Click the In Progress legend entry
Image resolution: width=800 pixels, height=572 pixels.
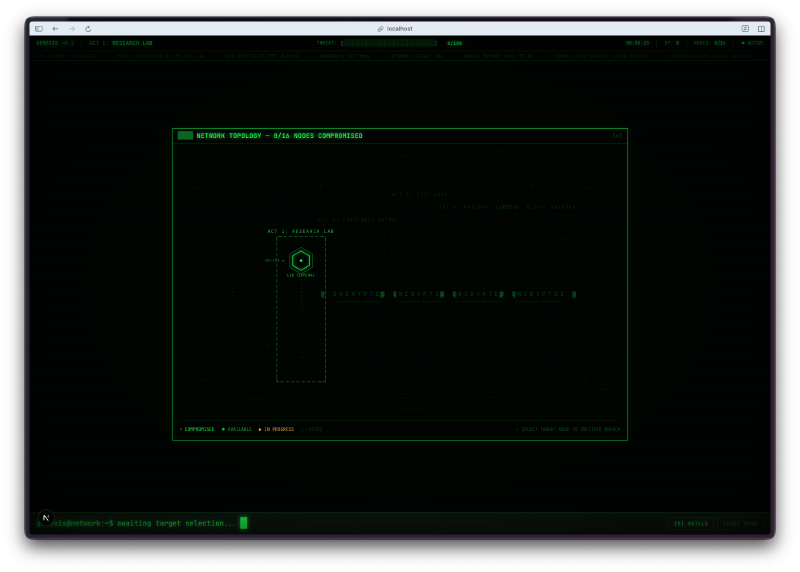277,429
